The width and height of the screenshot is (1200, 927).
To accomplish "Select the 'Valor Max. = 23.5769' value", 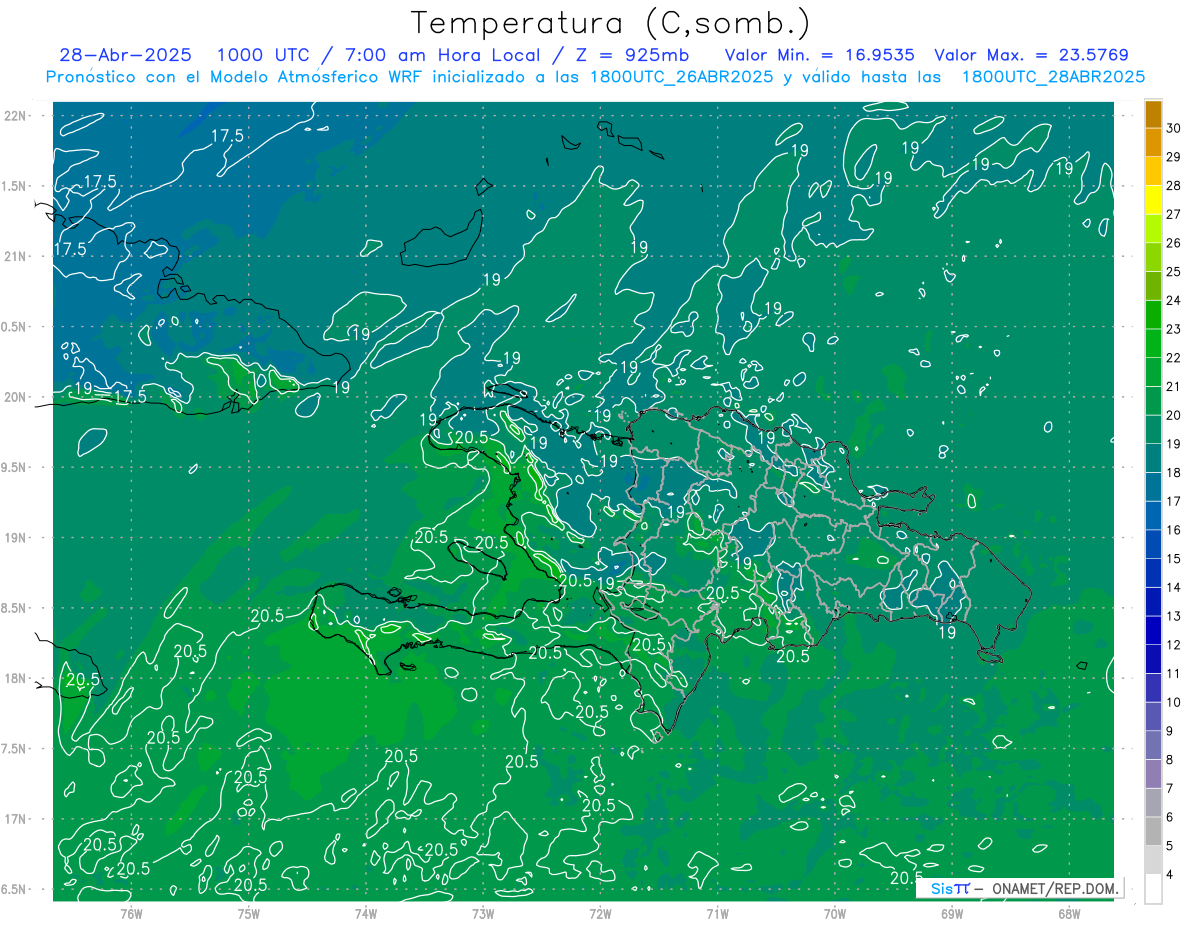I will point(1032,55).
